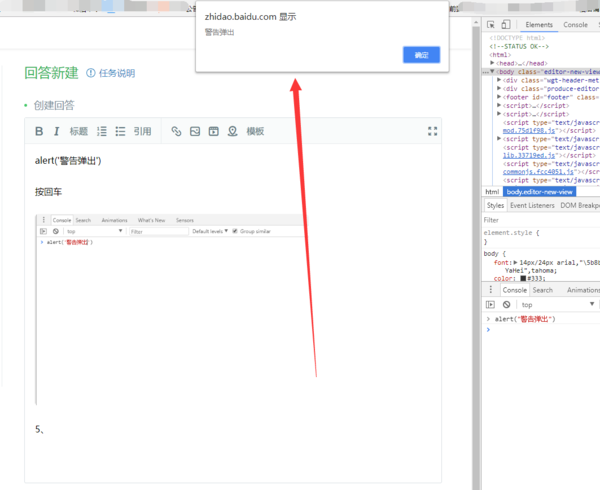Switch to the Elements tab in DevTools
The image size is (600, 490).
point(539,24)
